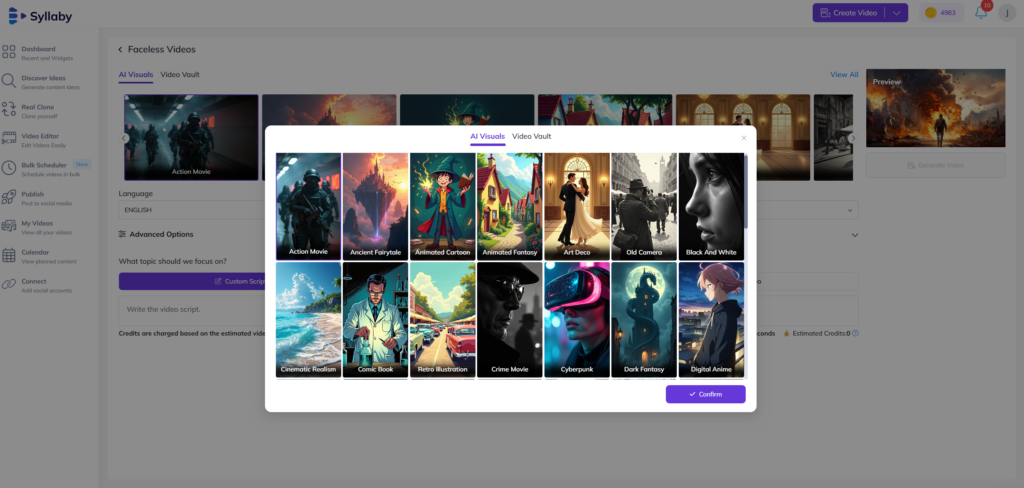Choose the Cyberpunk style thumbnail
This screenshot has width=1024, height=488.
pos(577,320)
